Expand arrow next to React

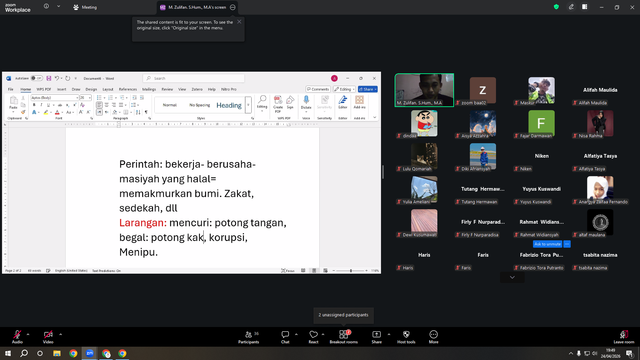pos(323,334)
